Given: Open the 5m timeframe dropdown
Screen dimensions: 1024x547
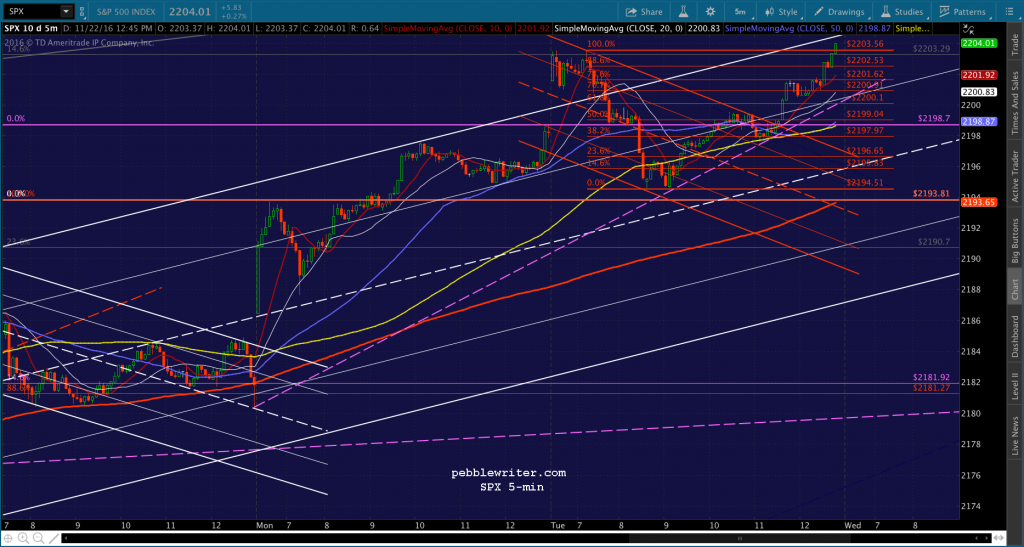Looking at the screenshot, I should 739,12.
